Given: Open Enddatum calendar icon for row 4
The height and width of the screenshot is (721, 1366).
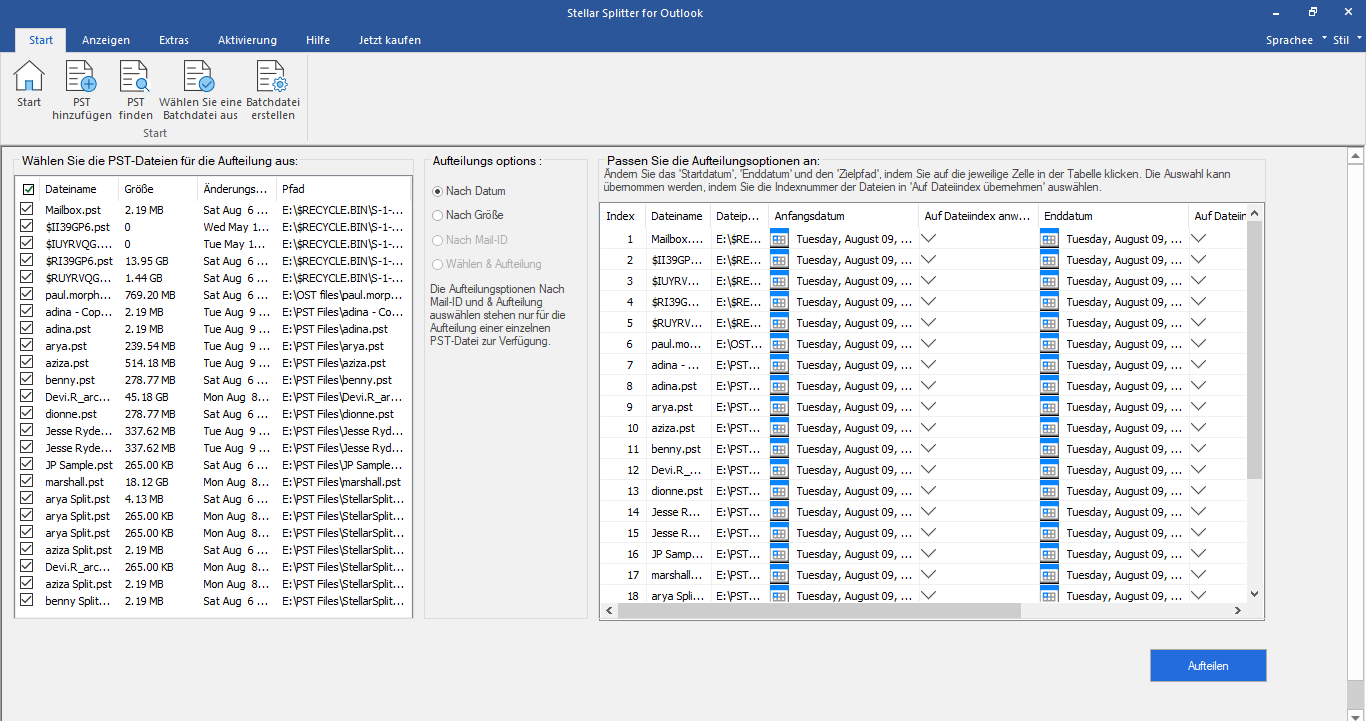Looking at the screenshot, I should [1049, 301].
